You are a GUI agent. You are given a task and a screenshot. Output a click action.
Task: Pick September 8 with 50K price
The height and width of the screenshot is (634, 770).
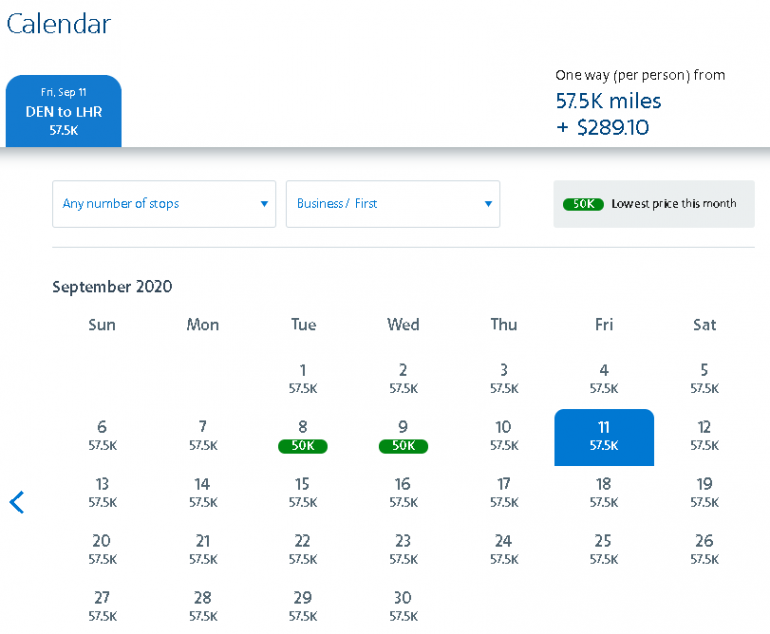[x=303, y=436]
